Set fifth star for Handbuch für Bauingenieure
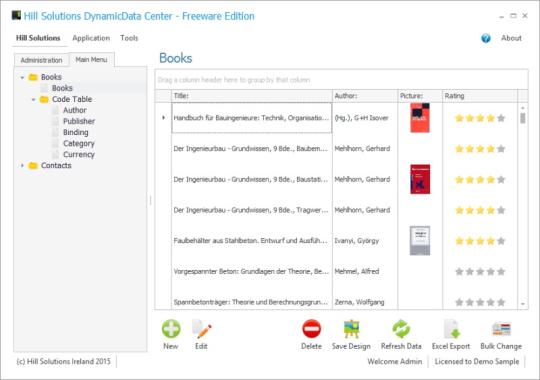The width and height of the screenshot is (540, 380). pyautogui.click(x=501, y=118)
